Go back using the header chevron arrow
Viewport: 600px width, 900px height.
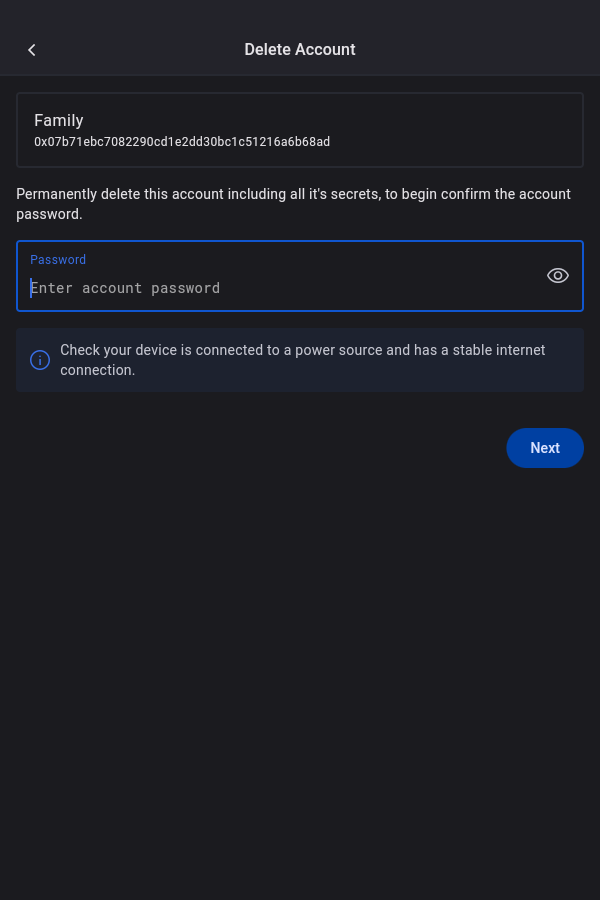(32, 50)
